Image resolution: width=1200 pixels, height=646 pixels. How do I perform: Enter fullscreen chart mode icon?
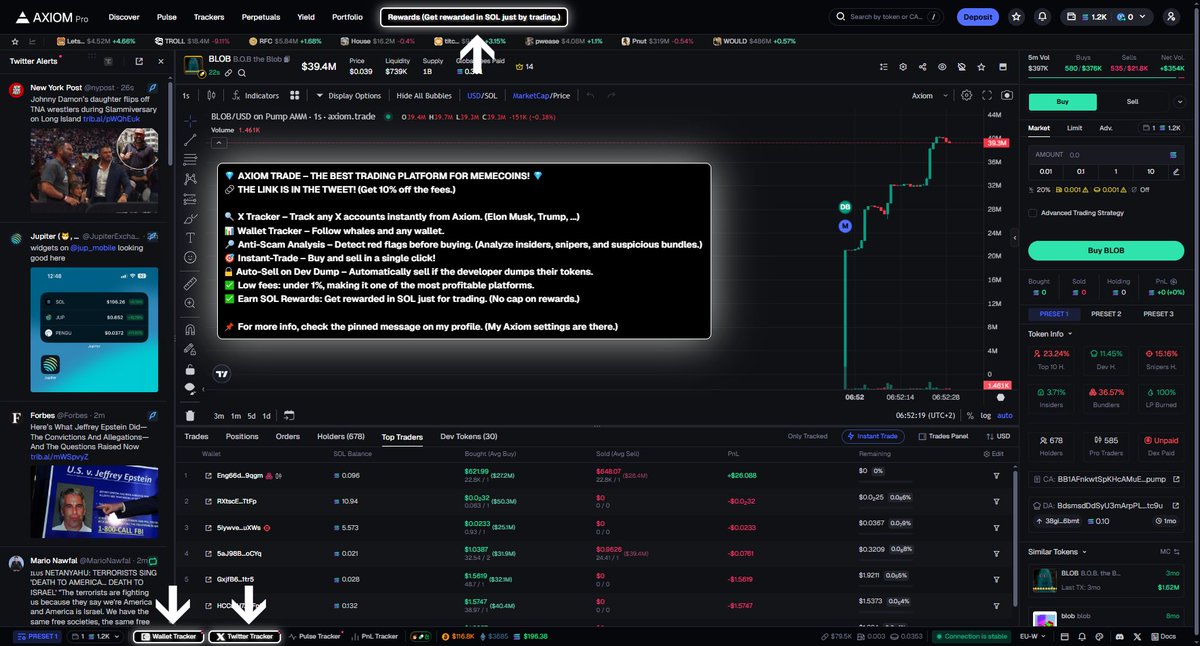[988, 96]
